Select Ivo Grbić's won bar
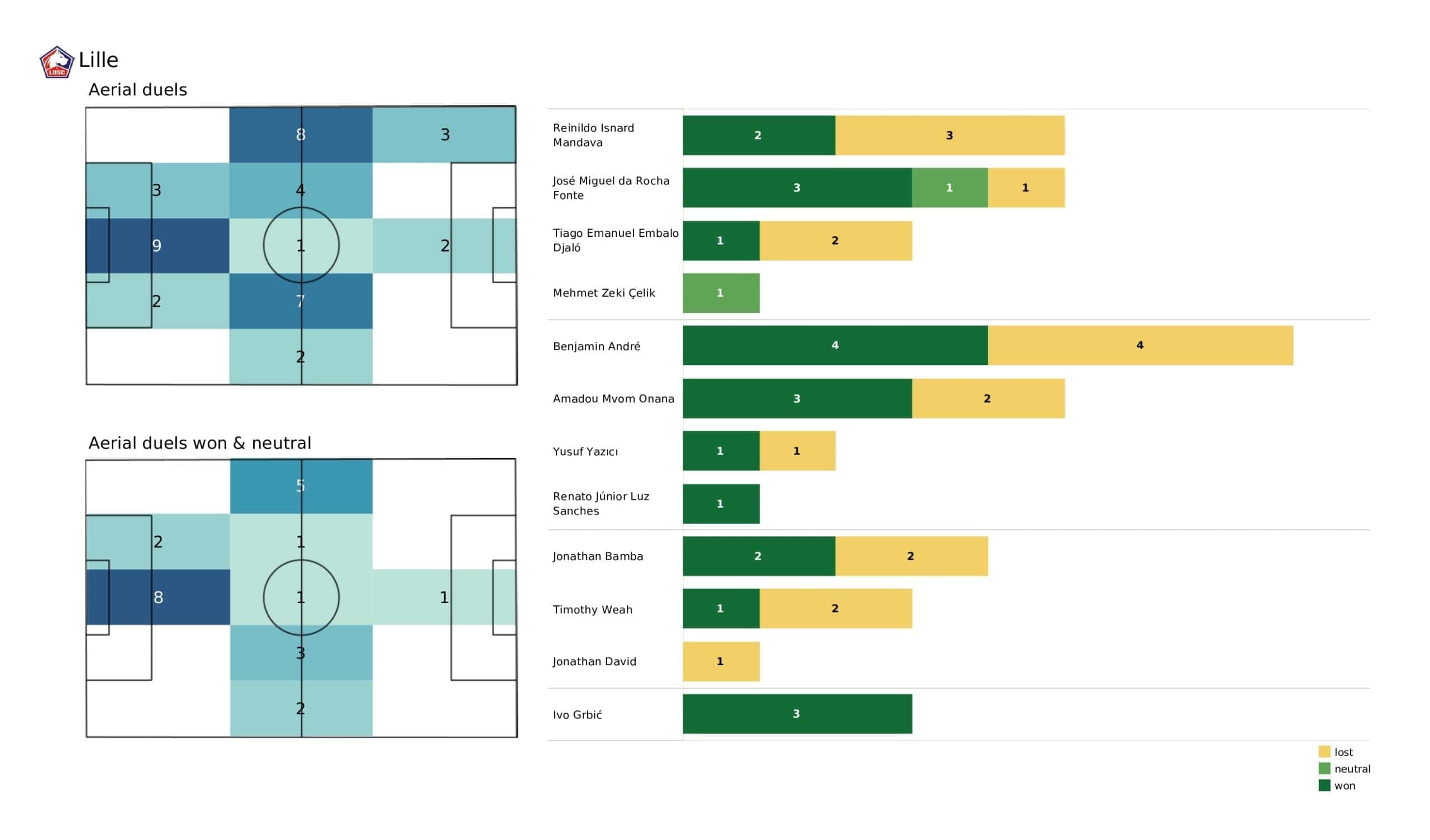This screenshot has width=1430, height=840. [797, 714]
